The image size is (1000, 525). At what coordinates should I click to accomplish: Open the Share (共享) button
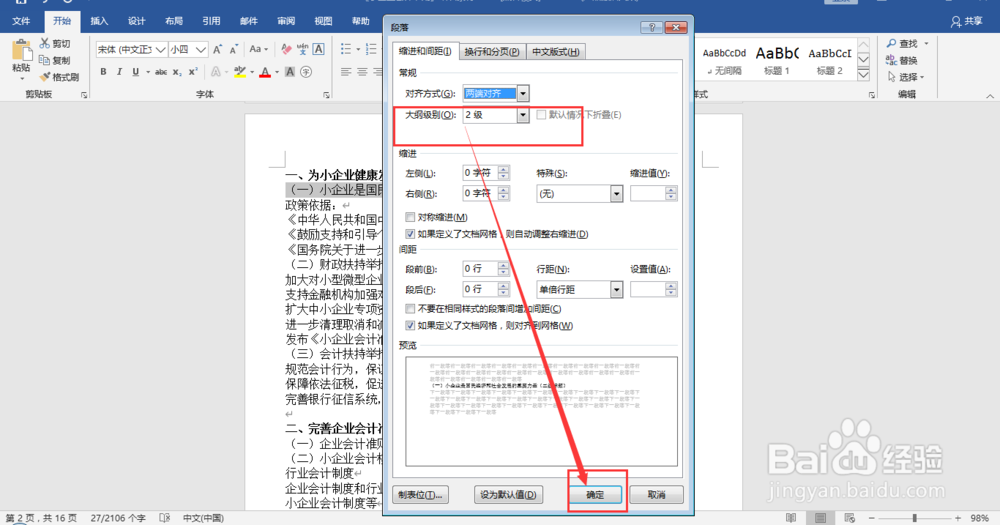tap(966, 21)
